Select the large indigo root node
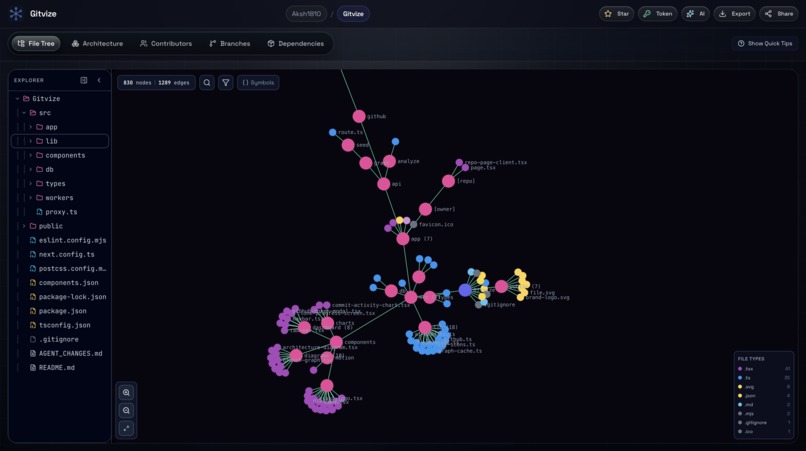This screenshot has width=806, height=451. 465,290
